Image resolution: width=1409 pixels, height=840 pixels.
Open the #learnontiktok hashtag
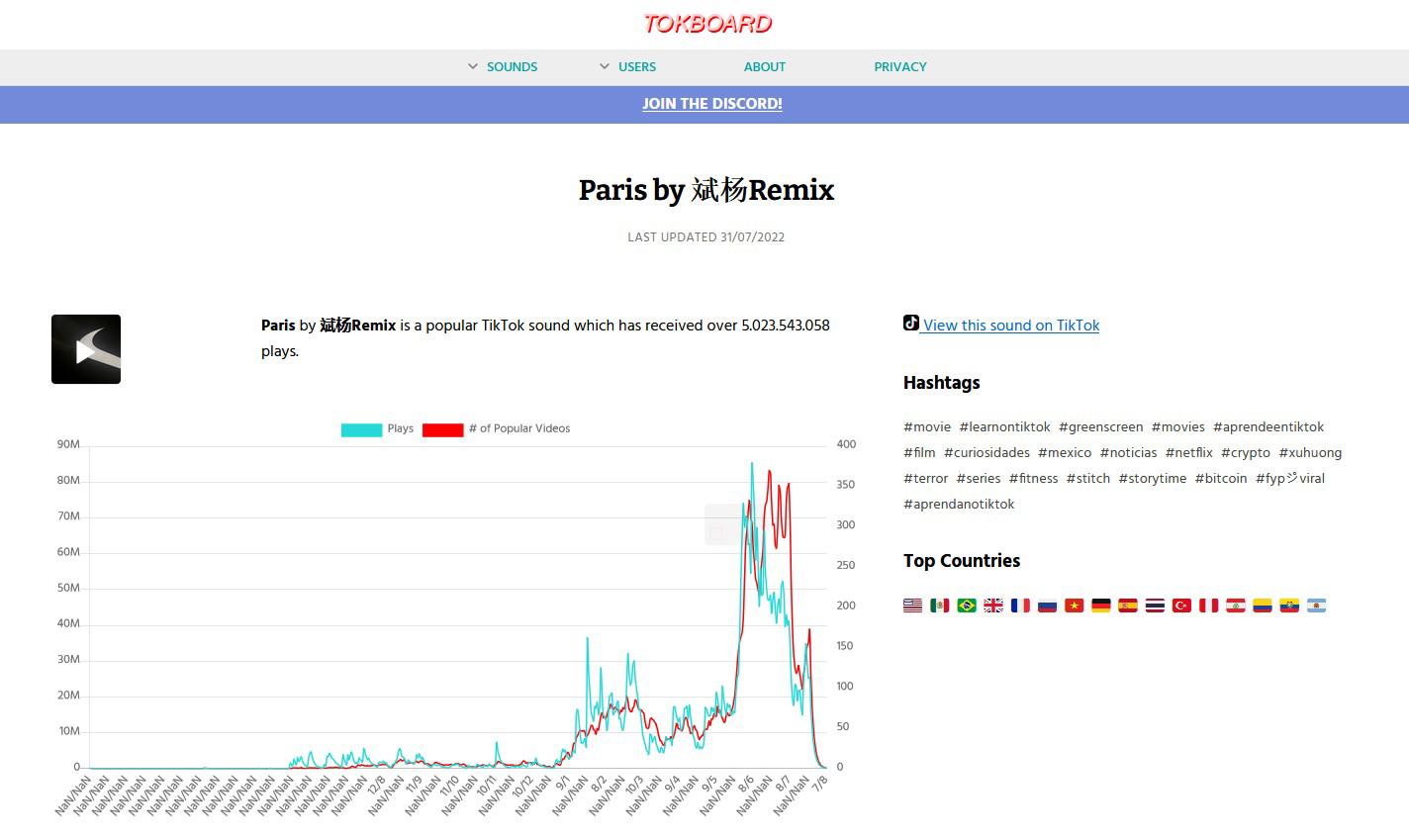pos(1004,427)
